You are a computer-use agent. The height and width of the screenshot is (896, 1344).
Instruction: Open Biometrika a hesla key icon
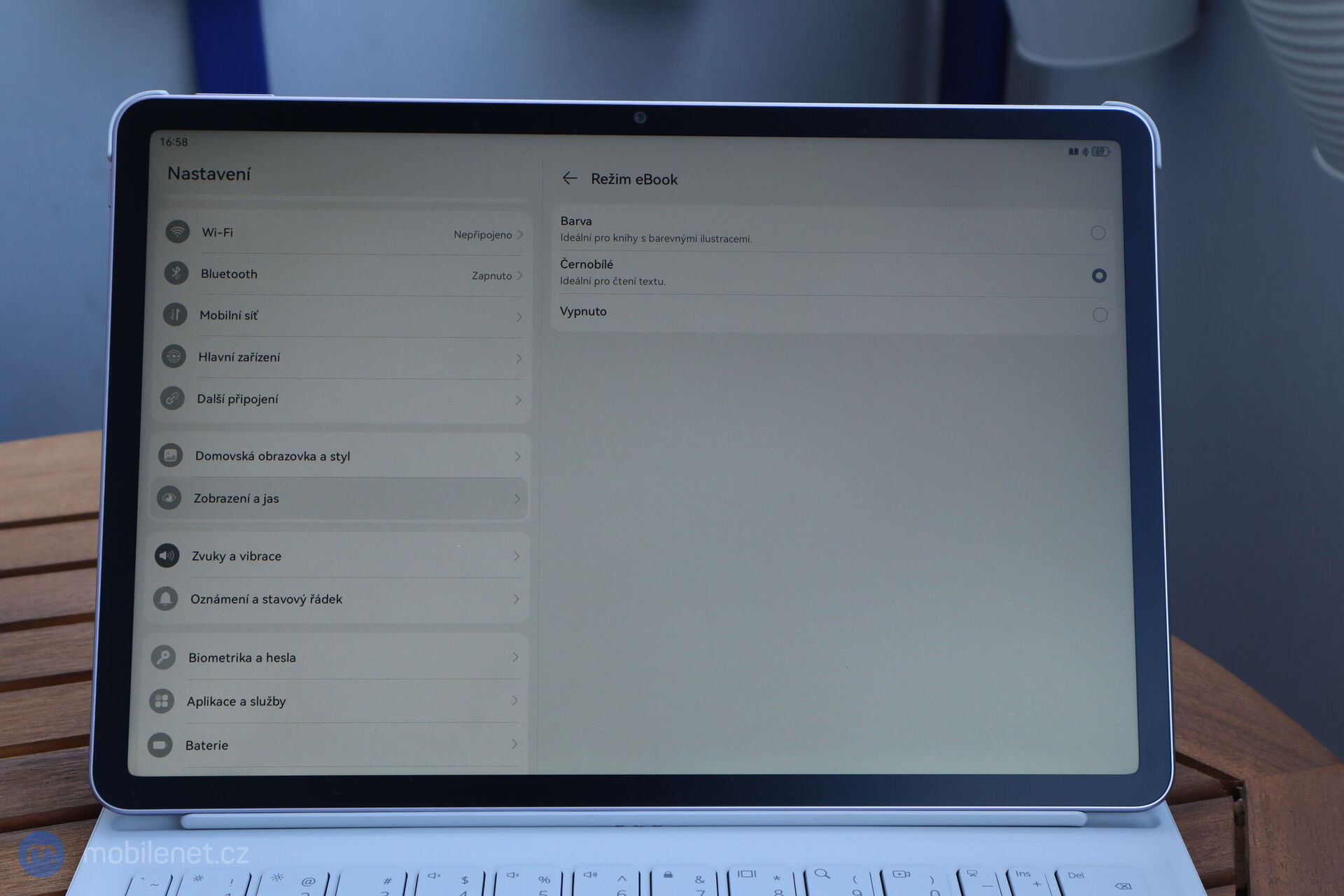(x=162, y=657)
